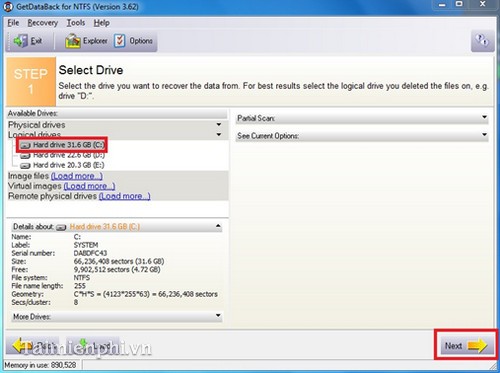Expand the Physical drives section

(x=219, y=124)
